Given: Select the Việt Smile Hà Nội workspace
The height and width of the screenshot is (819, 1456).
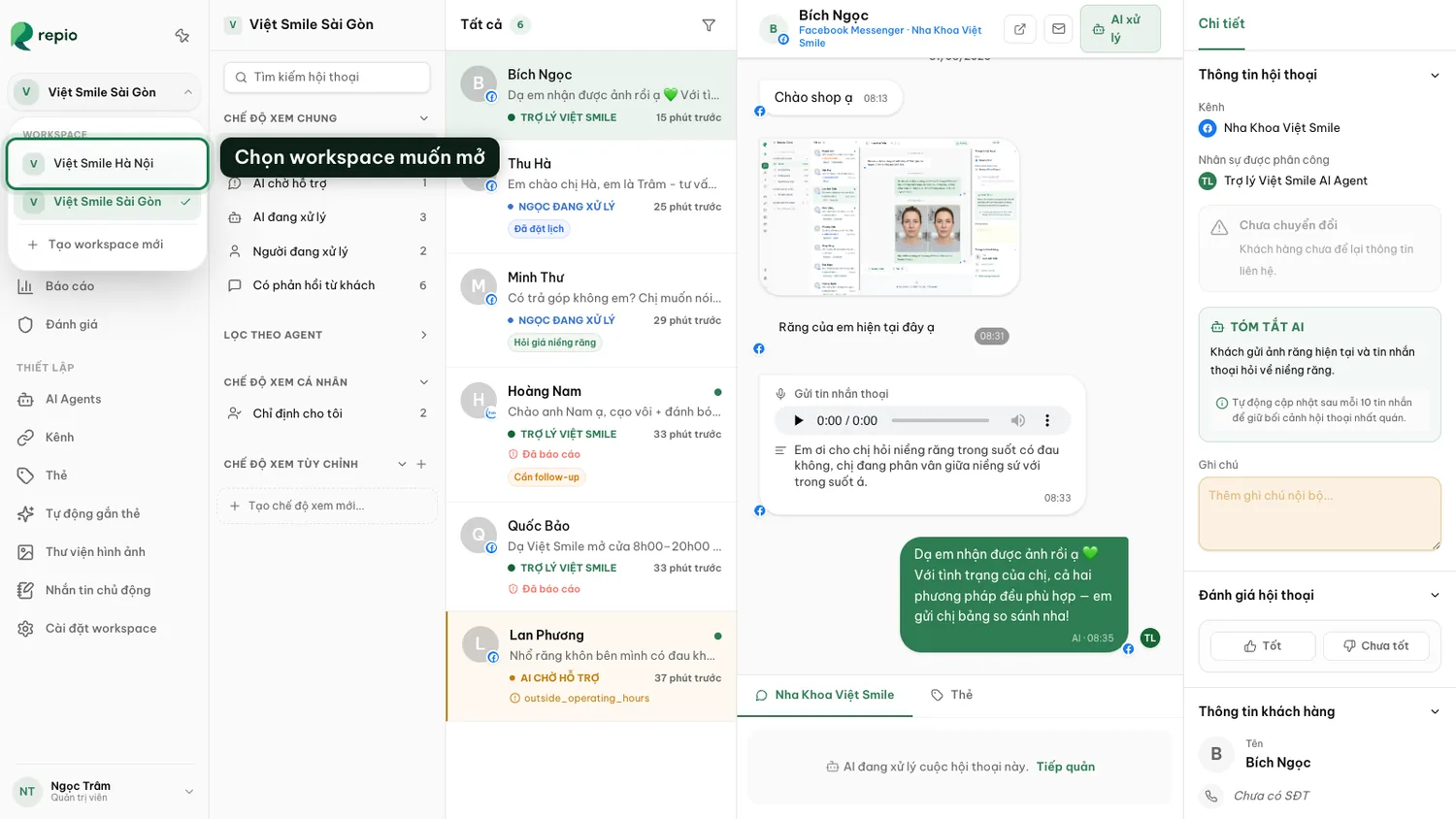Looking at the screenshot, I should (107, 163).
